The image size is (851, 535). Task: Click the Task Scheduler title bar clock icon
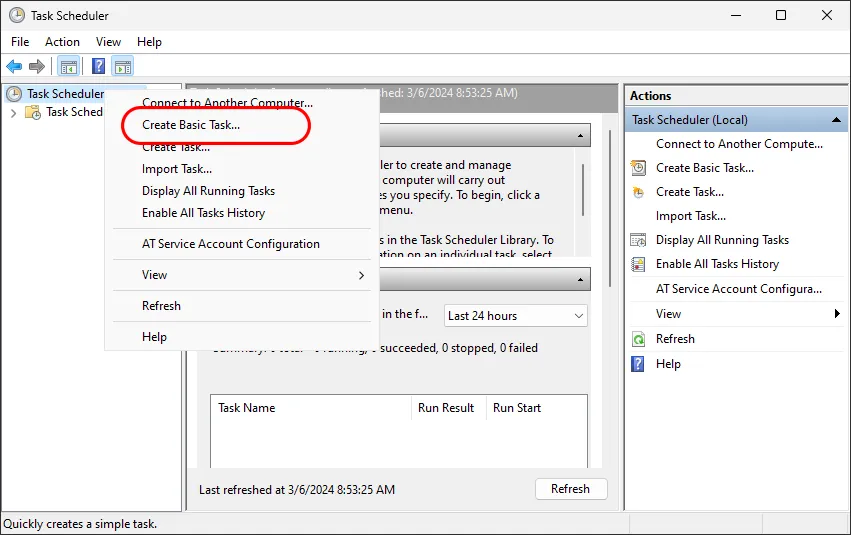coord(17,15)
